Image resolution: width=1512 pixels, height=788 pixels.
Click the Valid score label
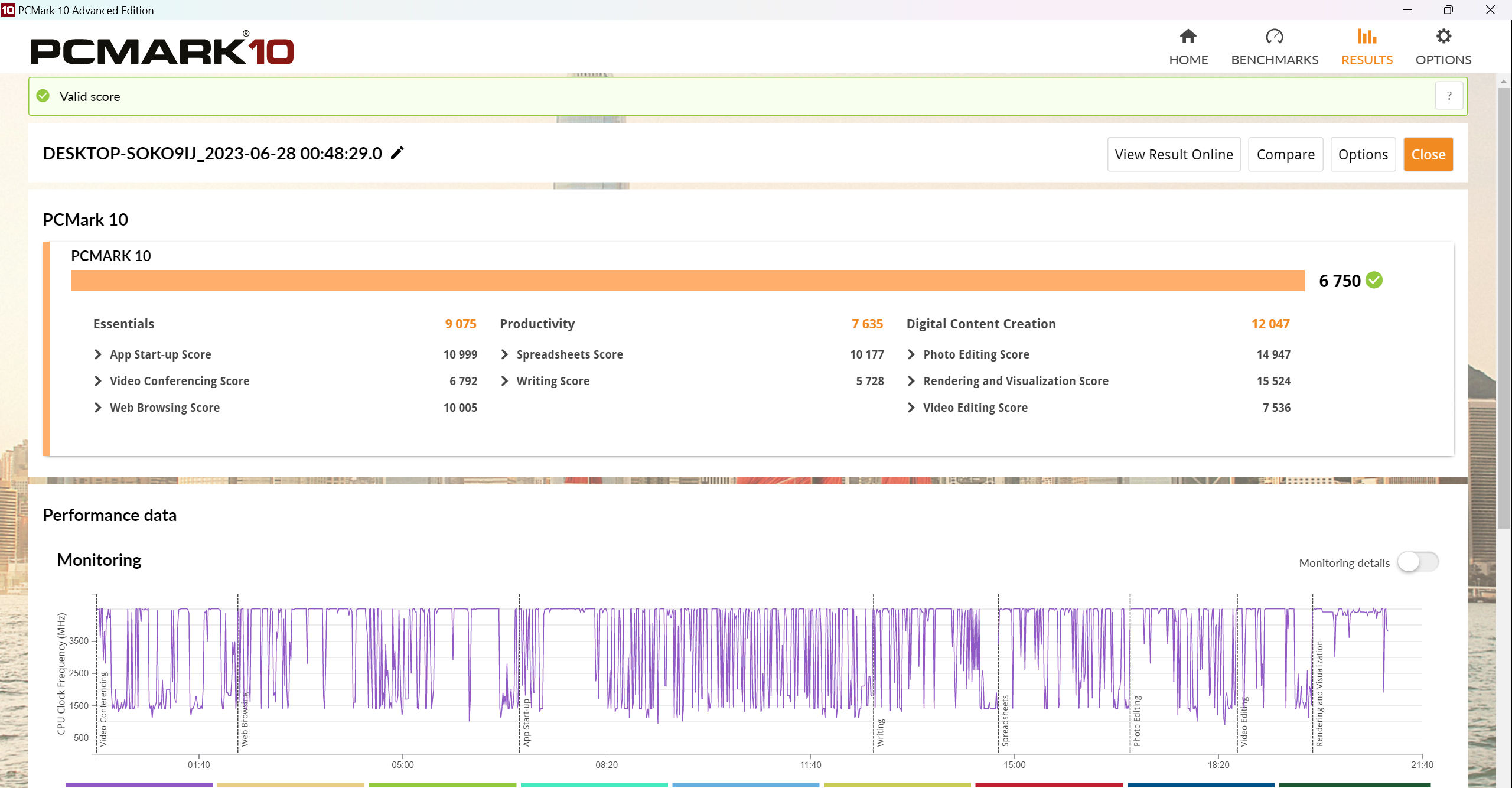click(90, 96)
